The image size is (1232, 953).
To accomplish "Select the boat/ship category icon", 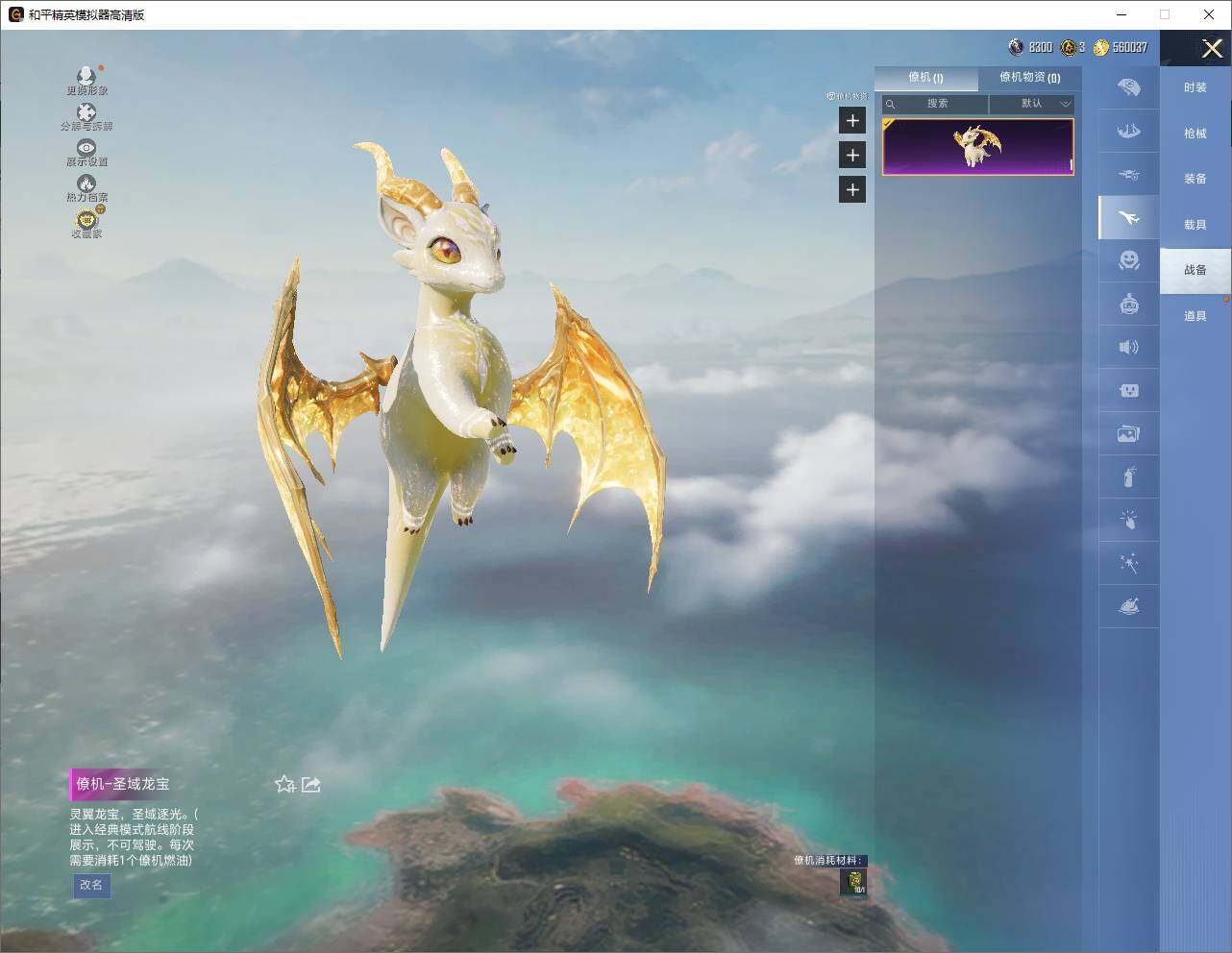I will (1129, 131).
